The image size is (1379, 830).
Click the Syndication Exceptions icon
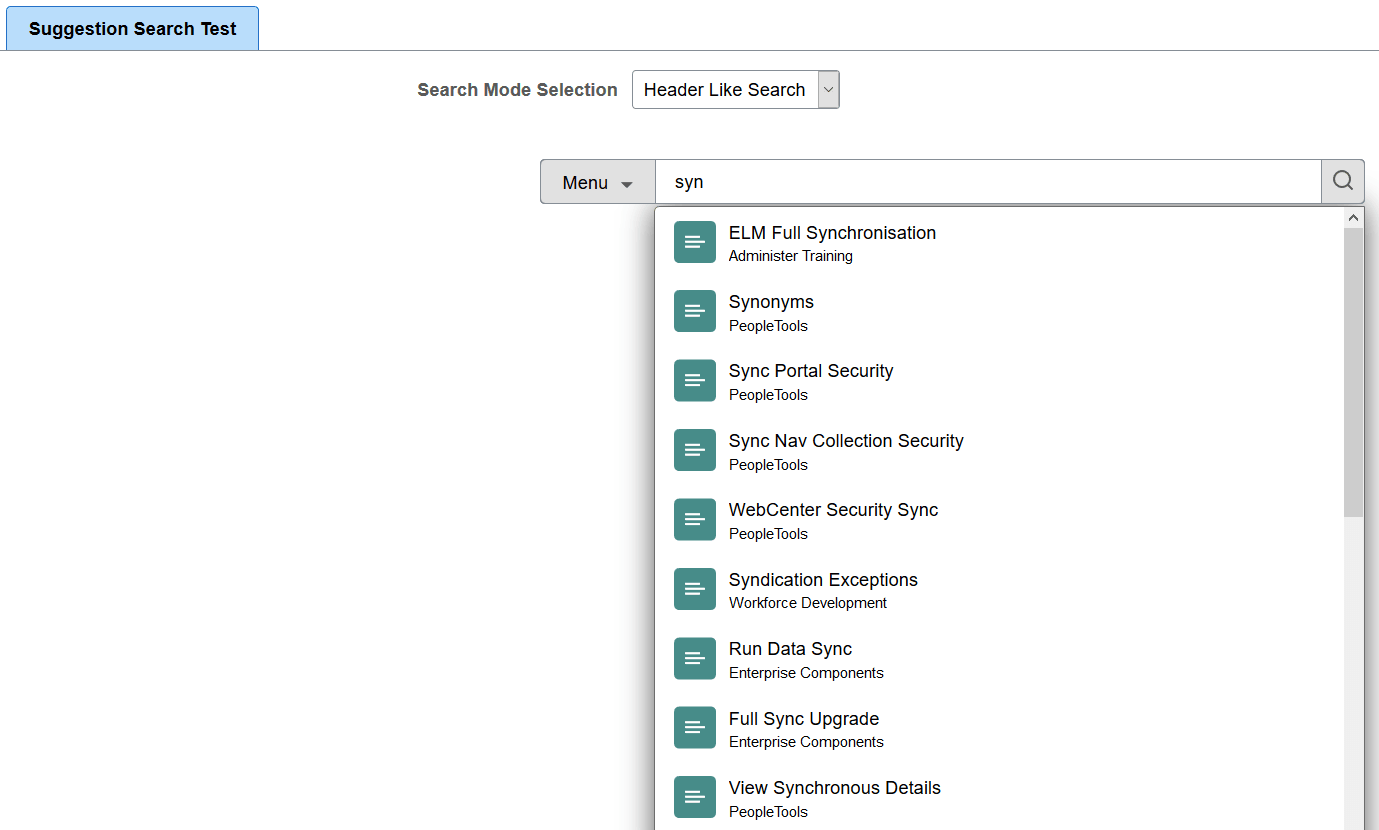(x=695, y=589)
